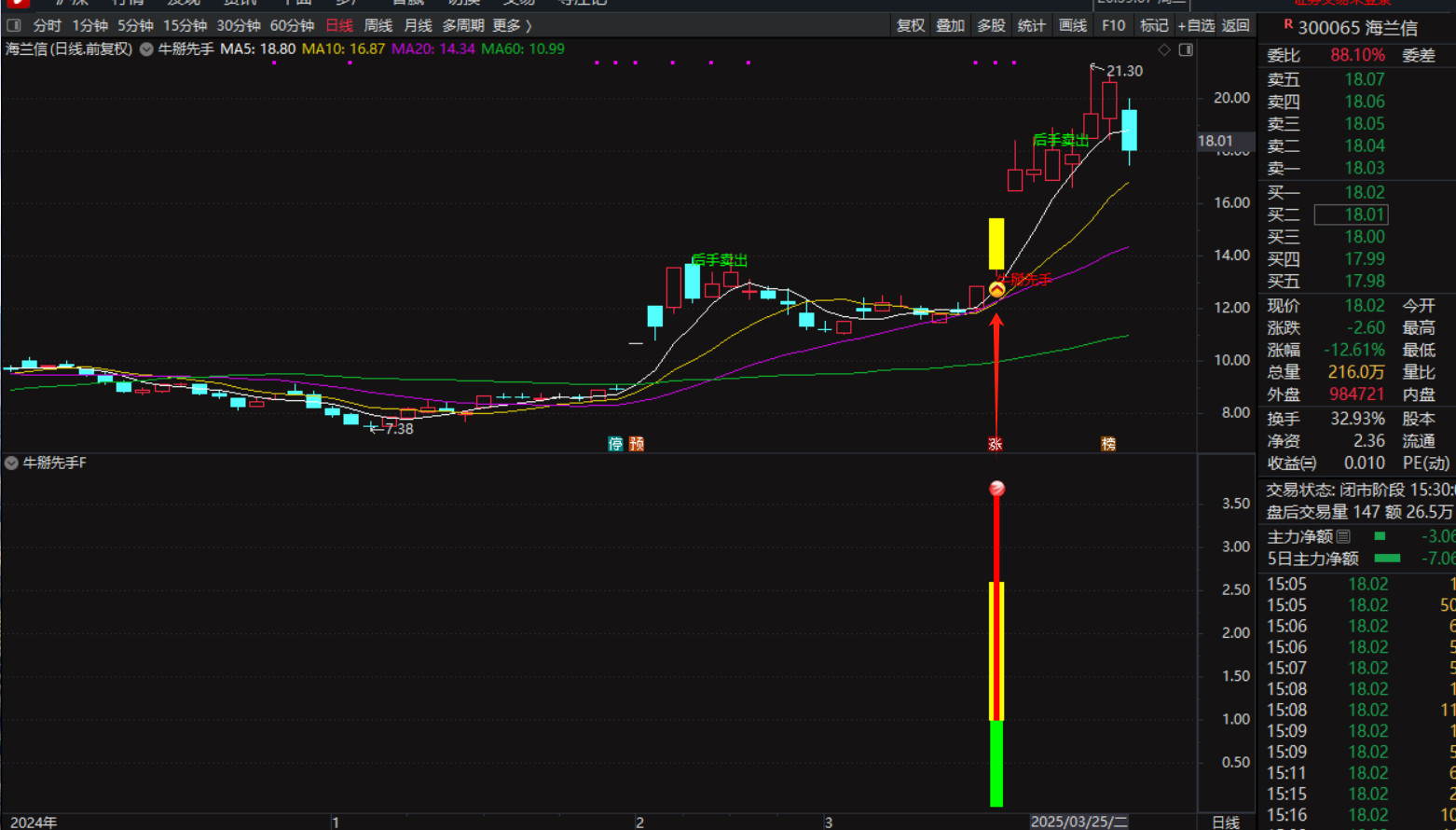Click the 预 event marker icon

637,444
